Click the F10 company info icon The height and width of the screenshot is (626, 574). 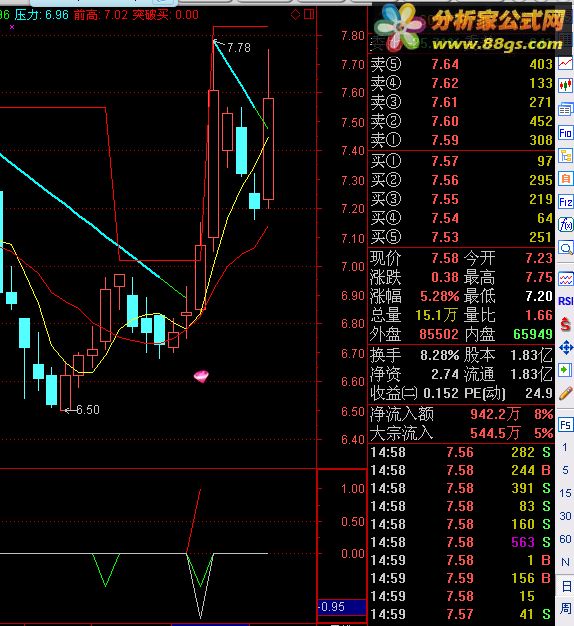point(565,133)
